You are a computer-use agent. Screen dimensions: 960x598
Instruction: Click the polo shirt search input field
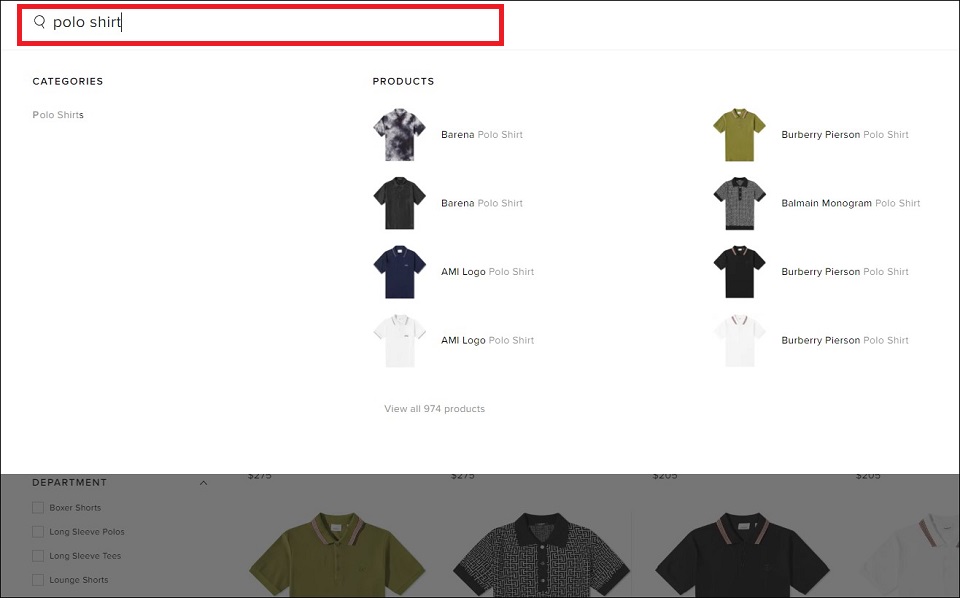[260, 24]
